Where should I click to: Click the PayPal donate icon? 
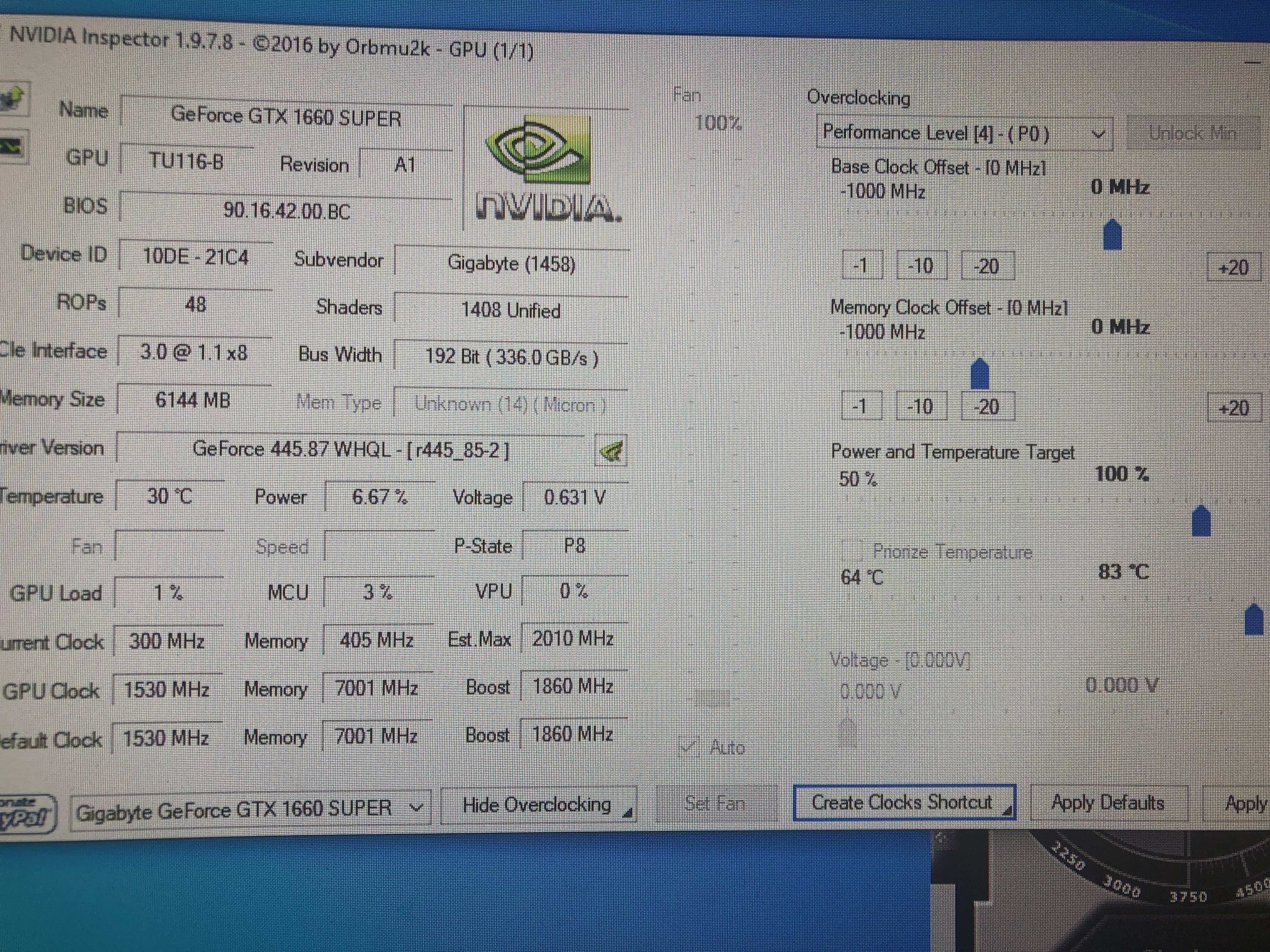26,813
